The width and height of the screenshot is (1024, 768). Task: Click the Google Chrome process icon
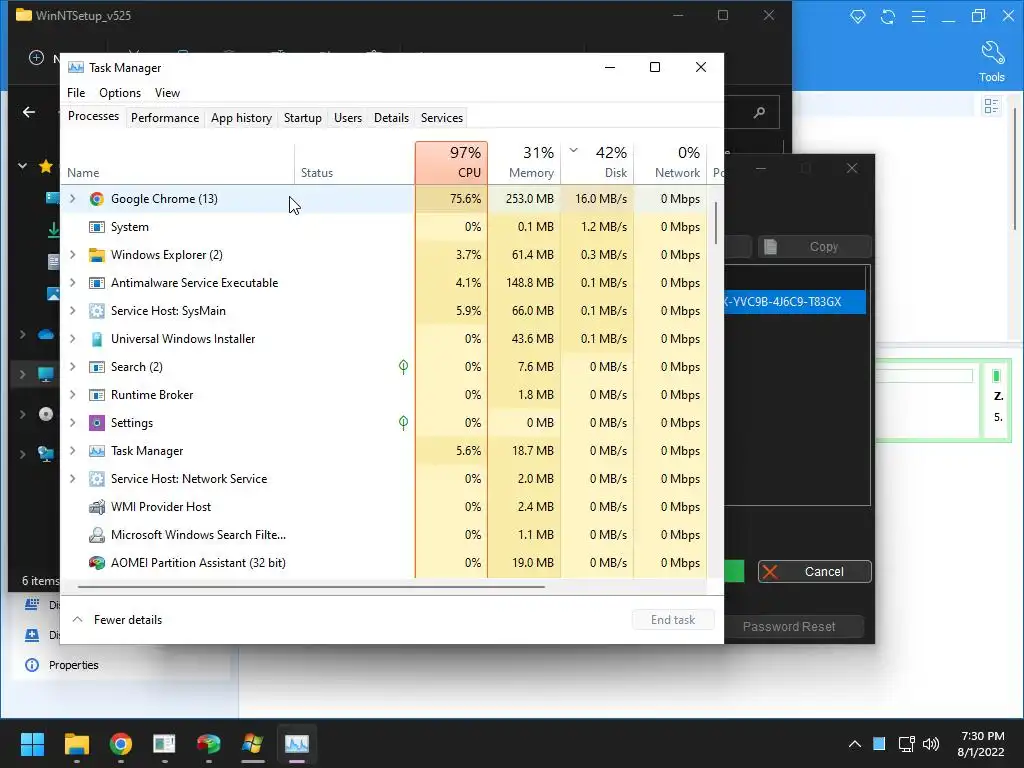[x=97, y=199]
